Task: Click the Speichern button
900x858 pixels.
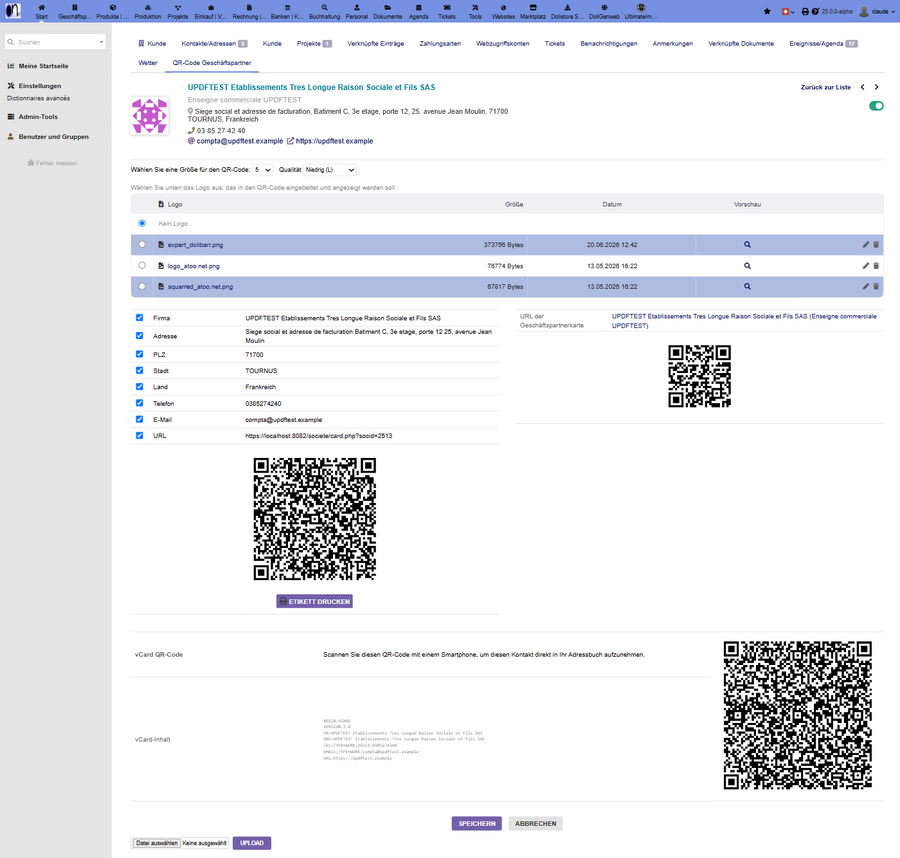Action: tap(476, 824)
